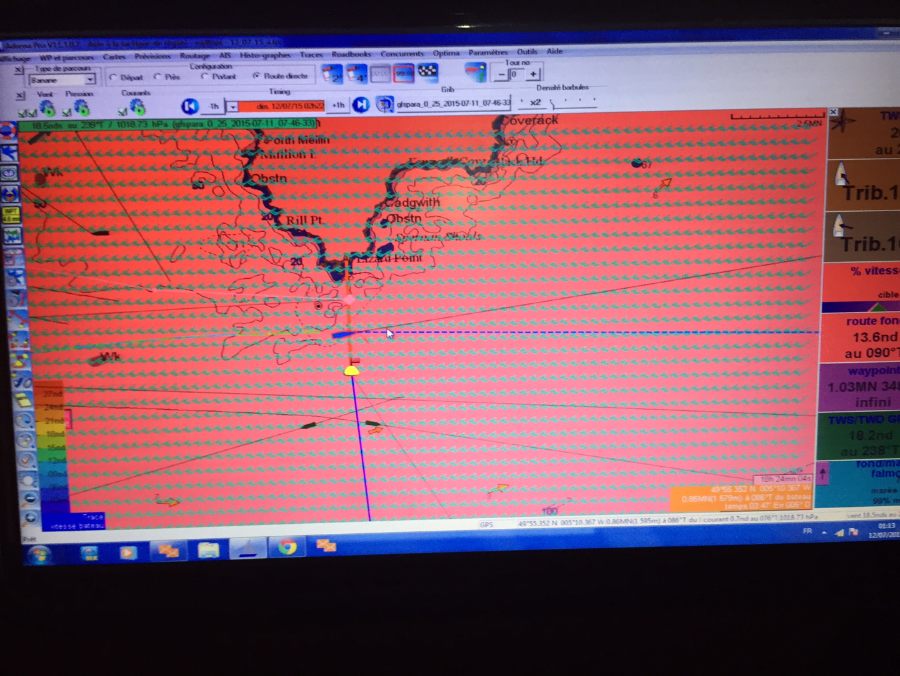Open the Routage menu
This screenshot has height=676, width=900.
click(x=194, y=52)
